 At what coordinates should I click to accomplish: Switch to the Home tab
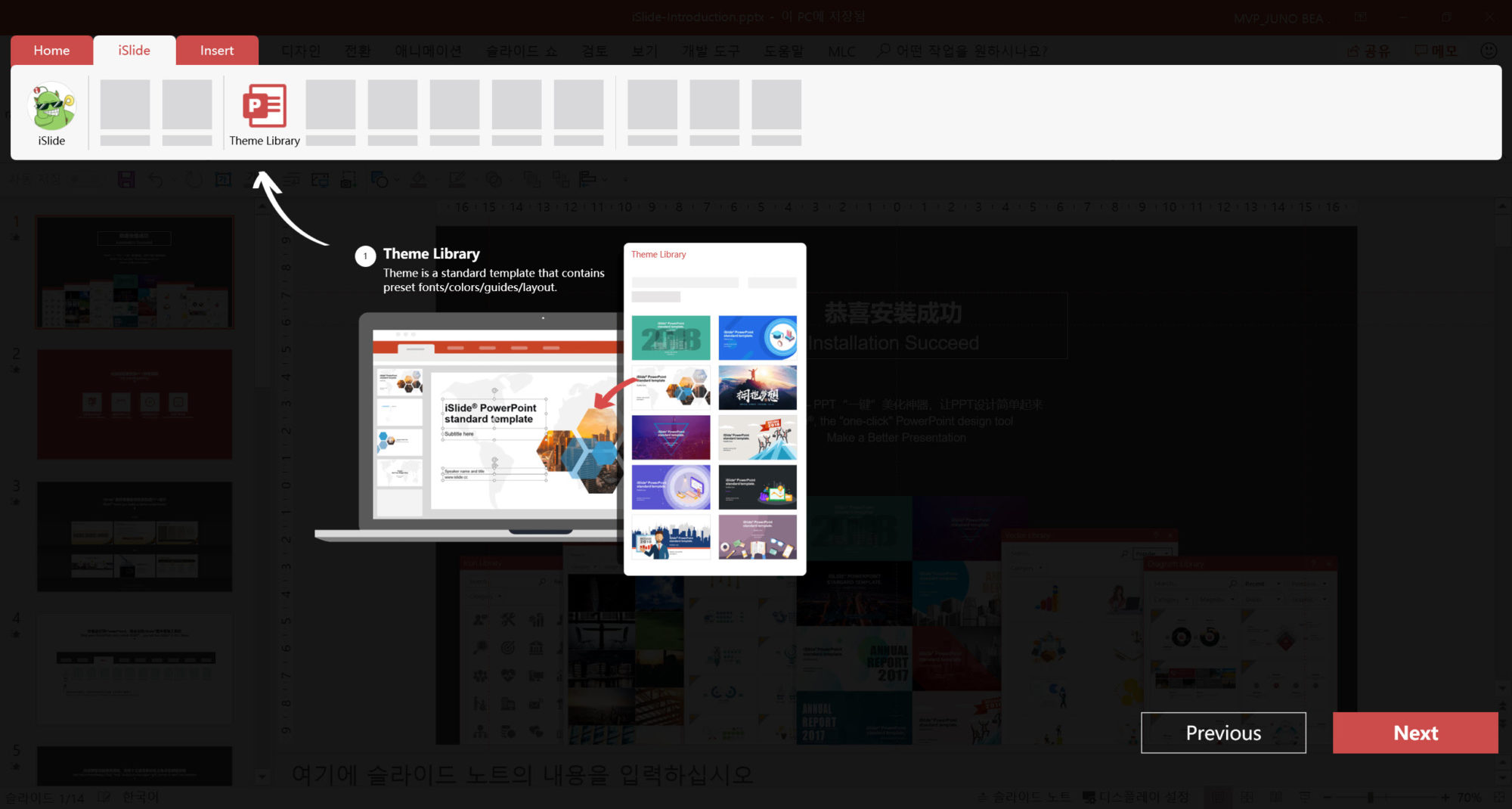click(x=51, y=50)
